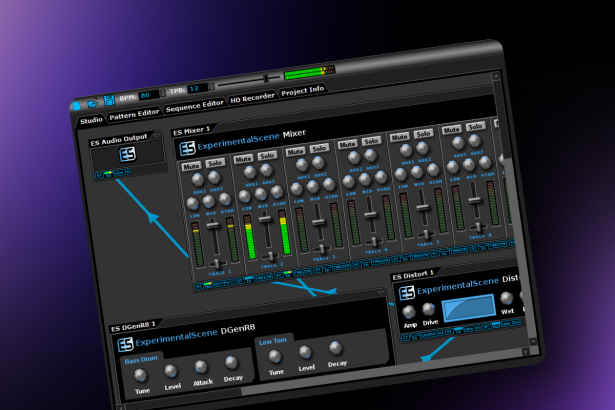Open a project with the folder icon
This screenshot has height=410, width=615.
tap(93, 103)
